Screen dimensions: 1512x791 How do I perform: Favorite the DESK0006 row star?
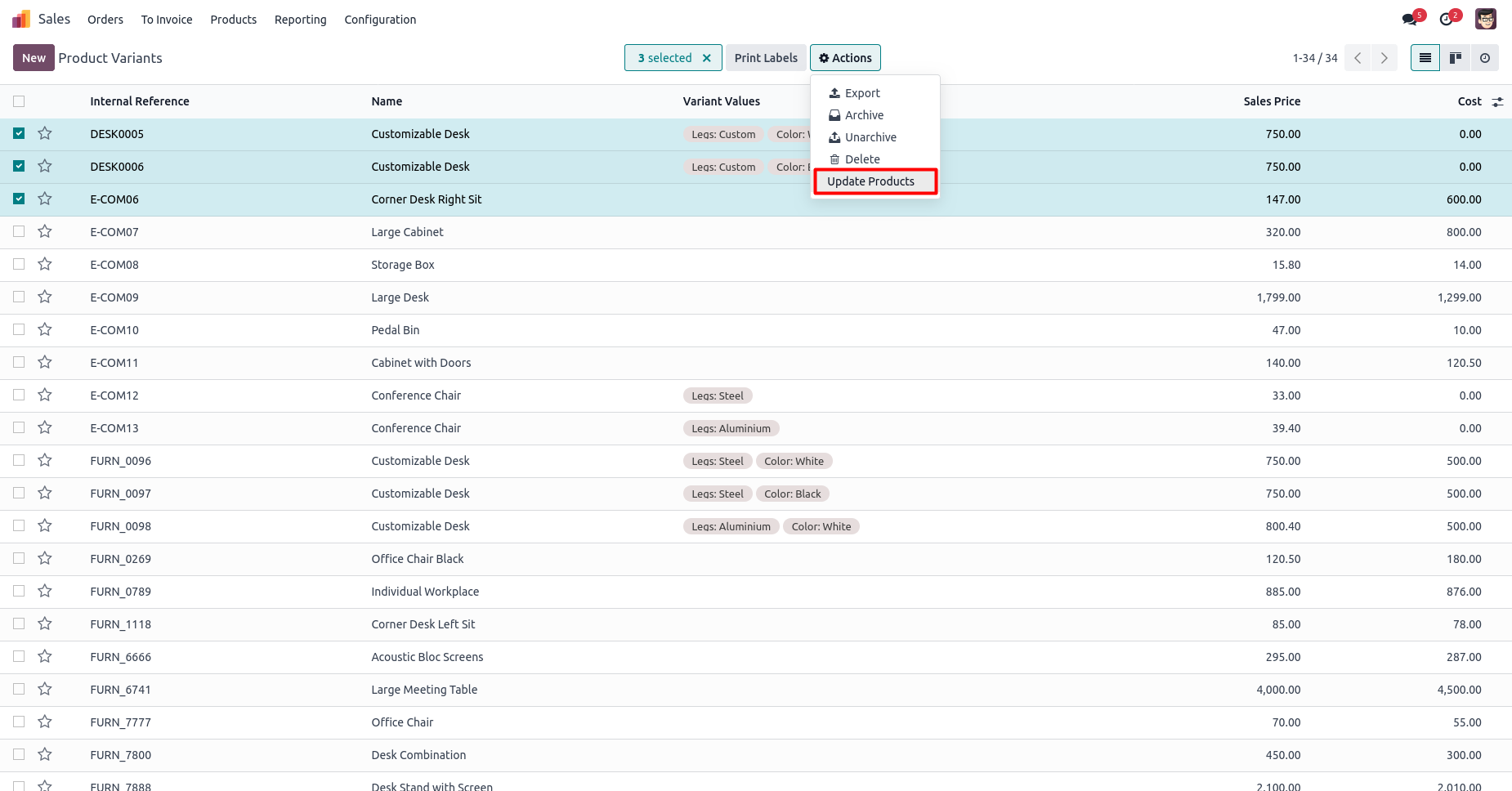[x=45, y=166]
